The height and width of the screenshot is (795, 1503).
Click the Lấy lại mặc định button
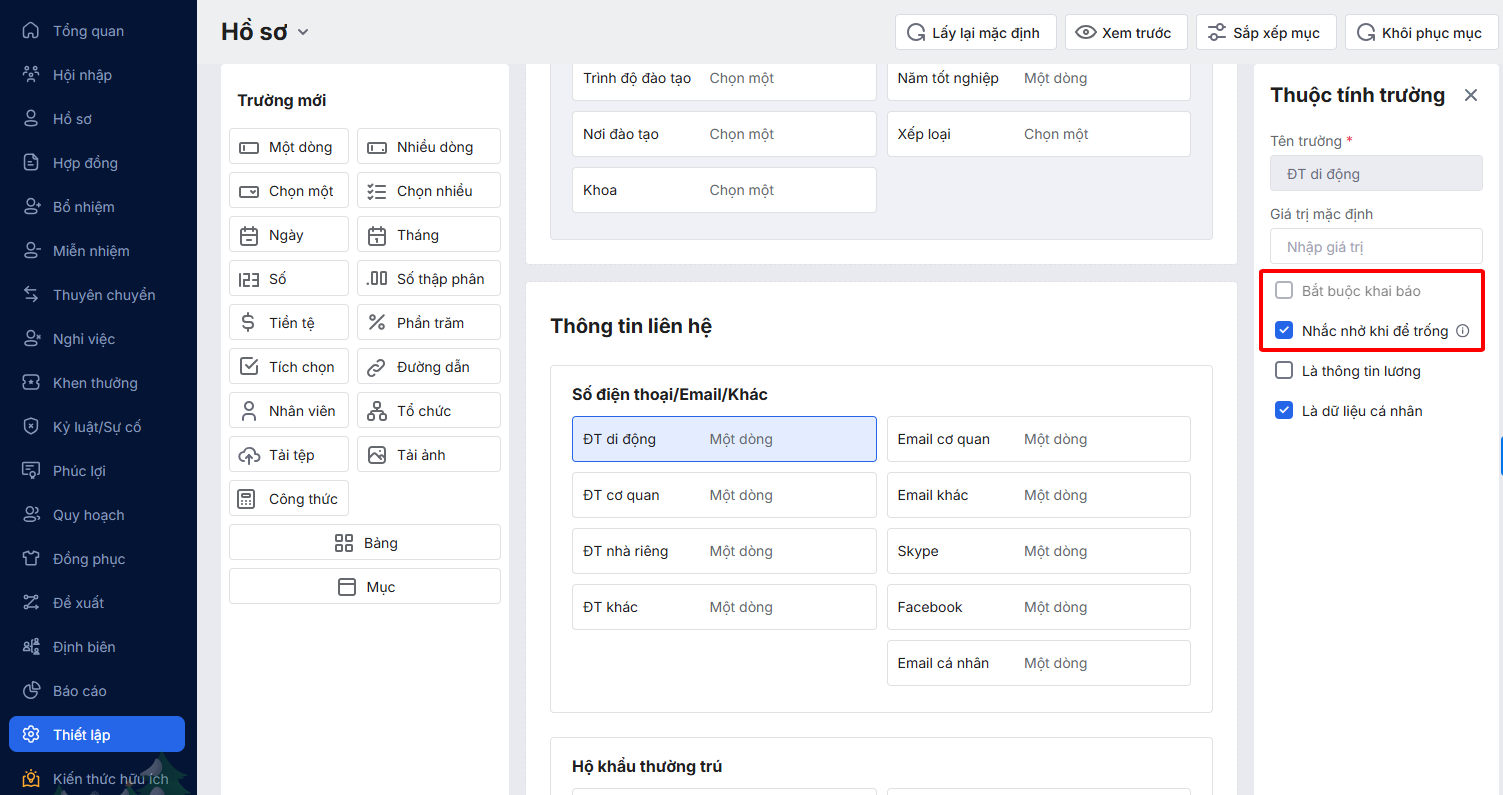pos(973,33)
